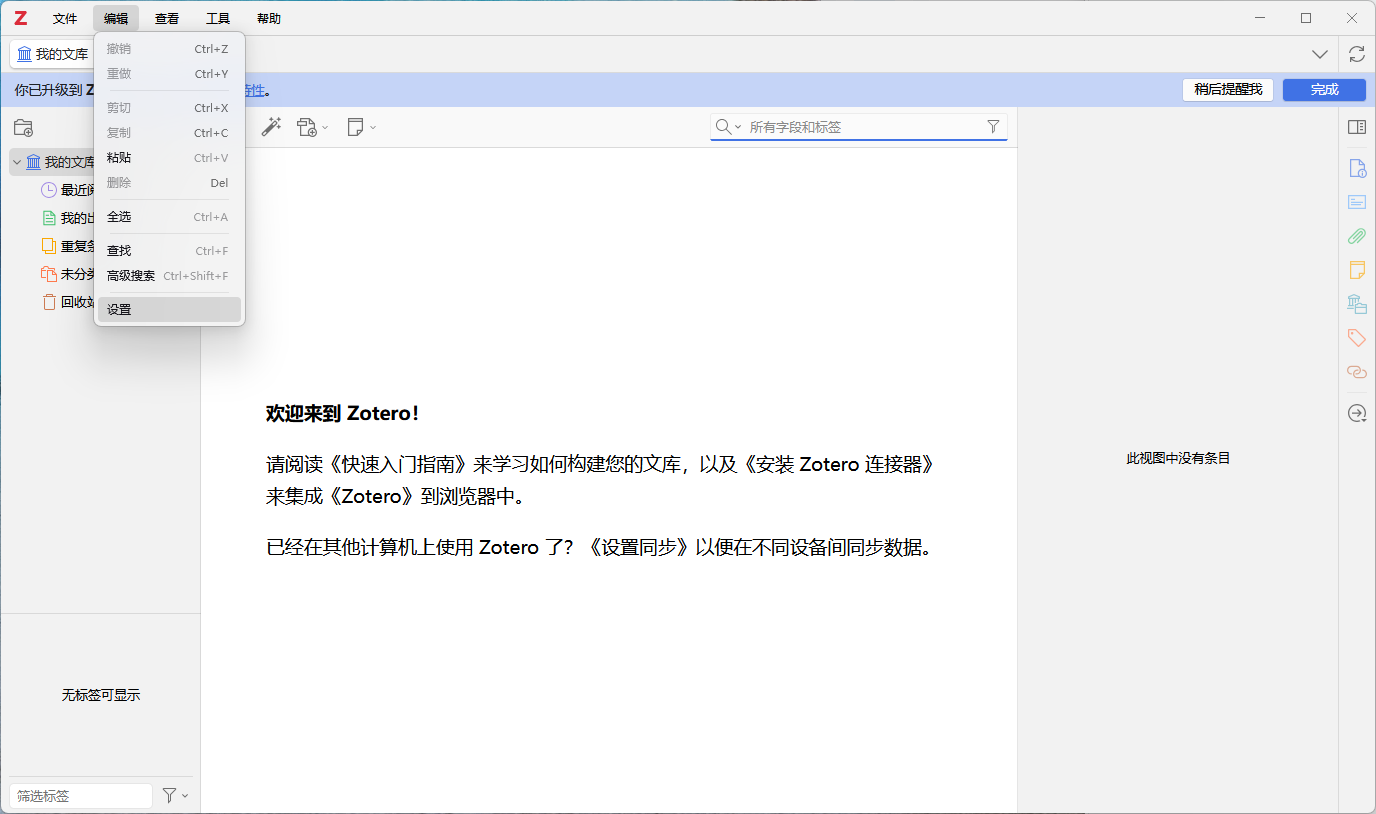Open the search mode magnifier dropdown
Screen dimensions: 1376x814
728,127
